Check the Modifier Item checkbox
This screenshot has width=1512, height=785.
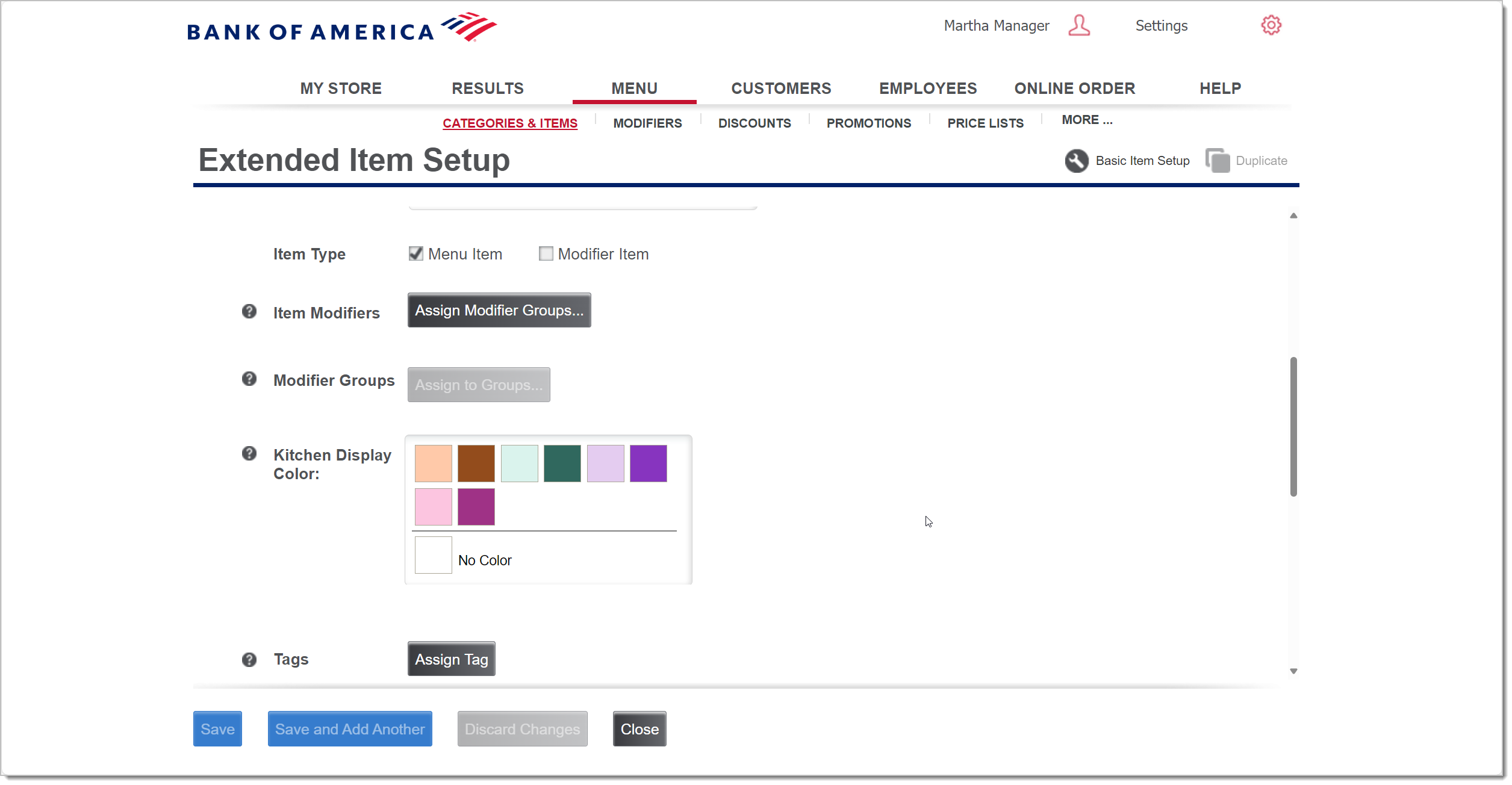(546, 253)
